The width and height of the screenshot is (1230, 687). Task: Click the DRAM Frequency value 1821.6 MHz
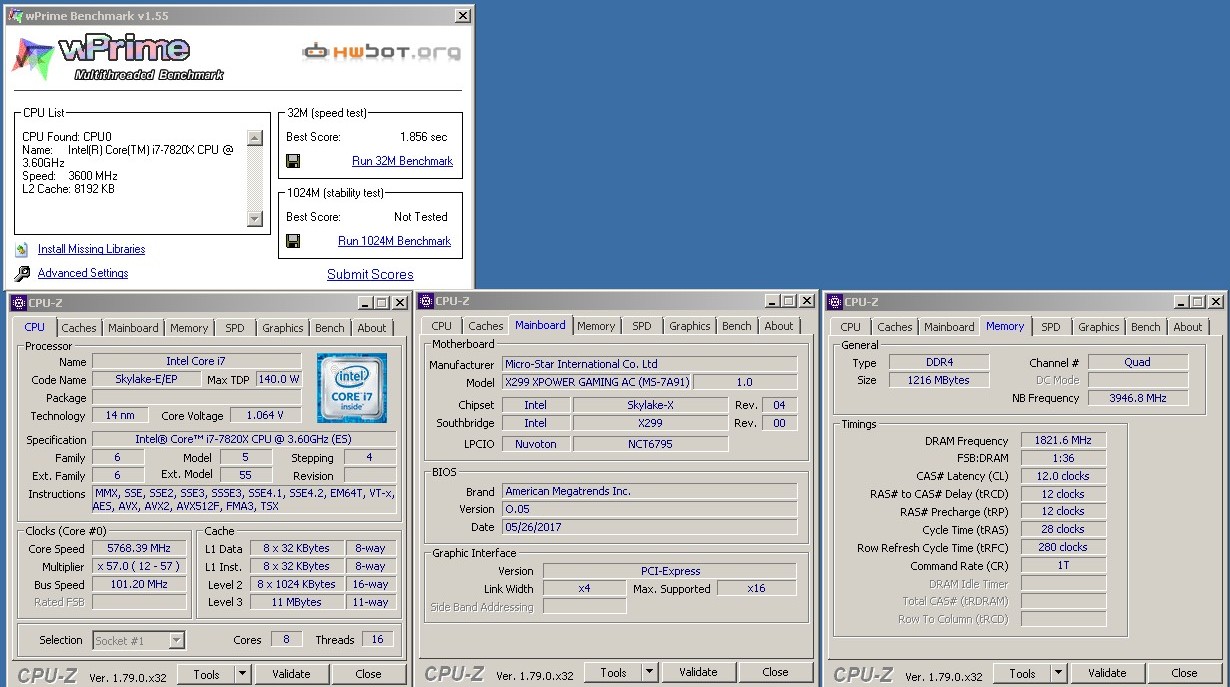(1063, 441)
